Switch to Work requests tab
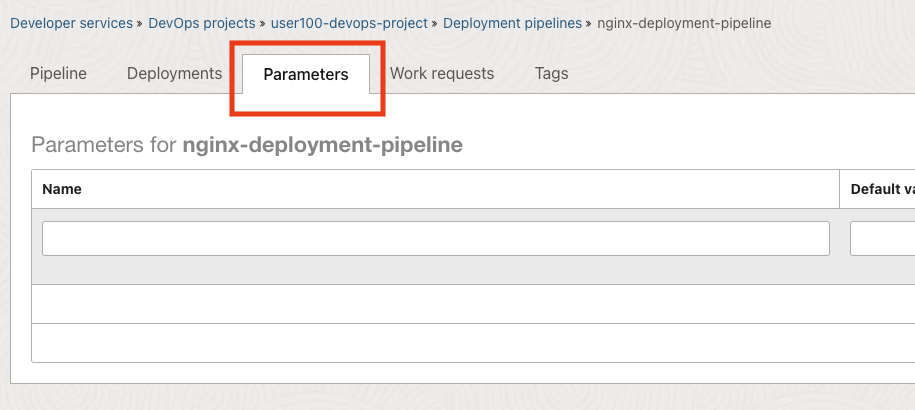The height and width of the screenshot is (410, 915). [x=442, y=73]
